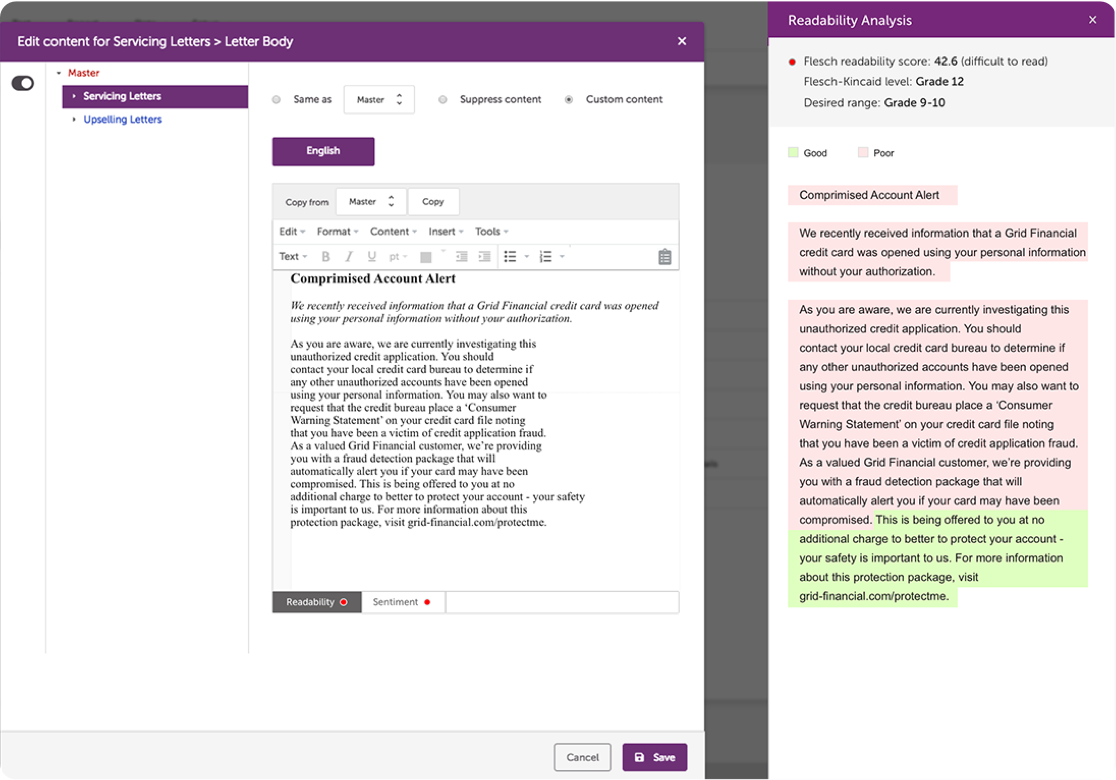
Task: Save the letter body content
Action: (654, 758)
